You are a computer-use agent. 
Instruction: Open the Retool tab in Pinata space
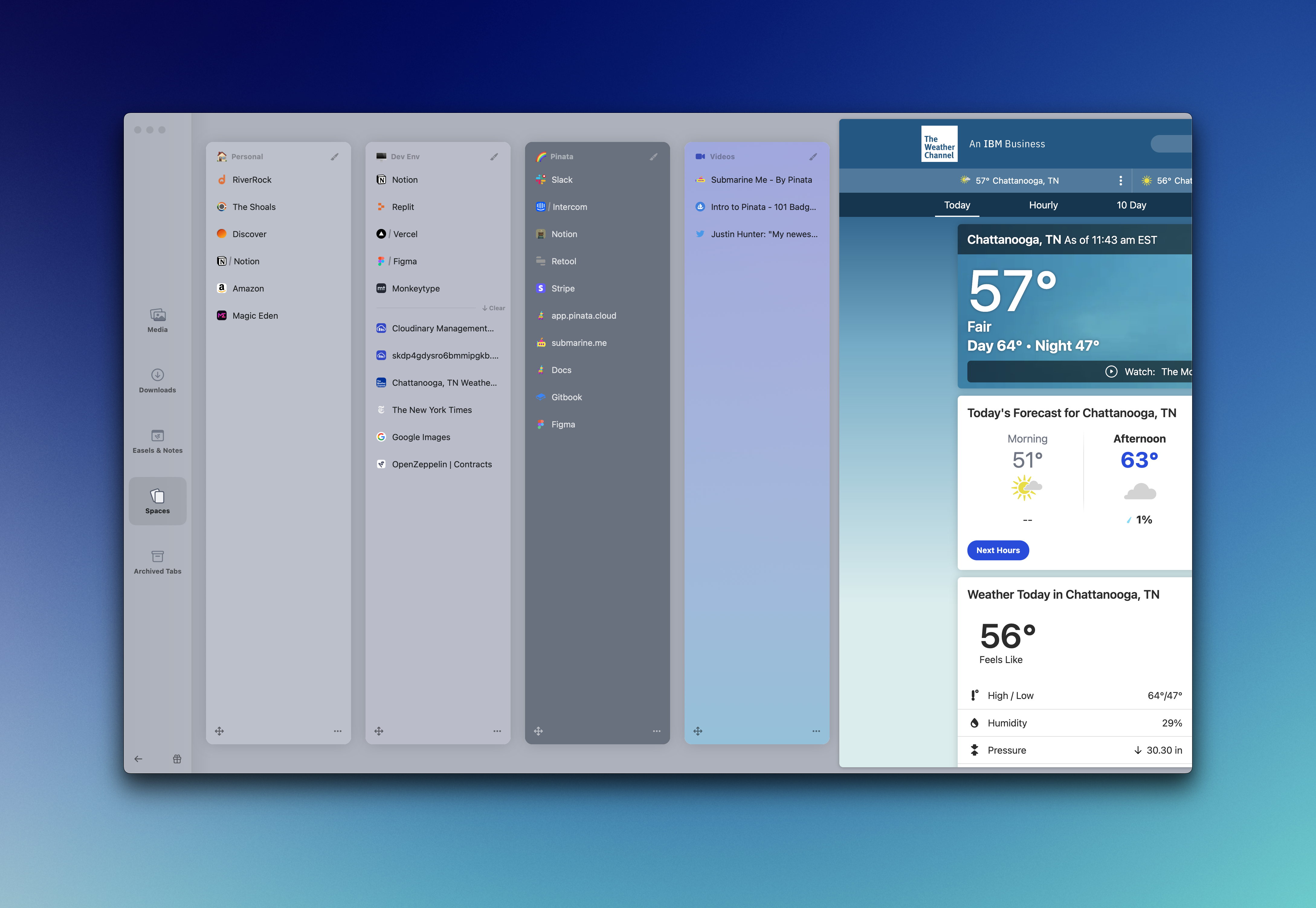[x=597, y=261]
